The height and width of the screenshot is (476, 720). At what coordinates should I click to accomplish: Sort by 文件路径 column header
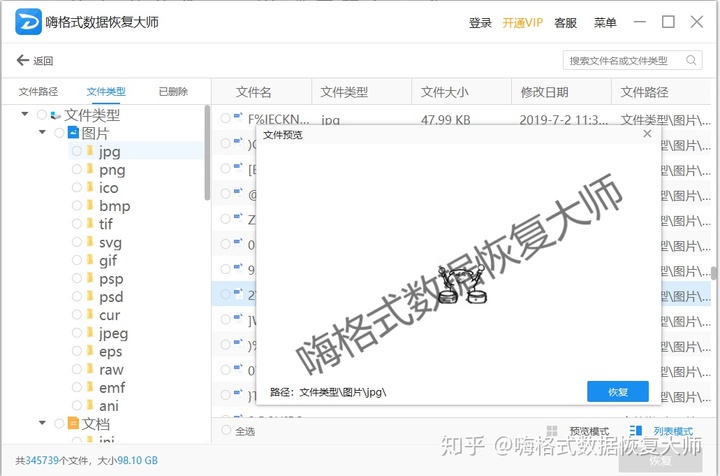644,92
